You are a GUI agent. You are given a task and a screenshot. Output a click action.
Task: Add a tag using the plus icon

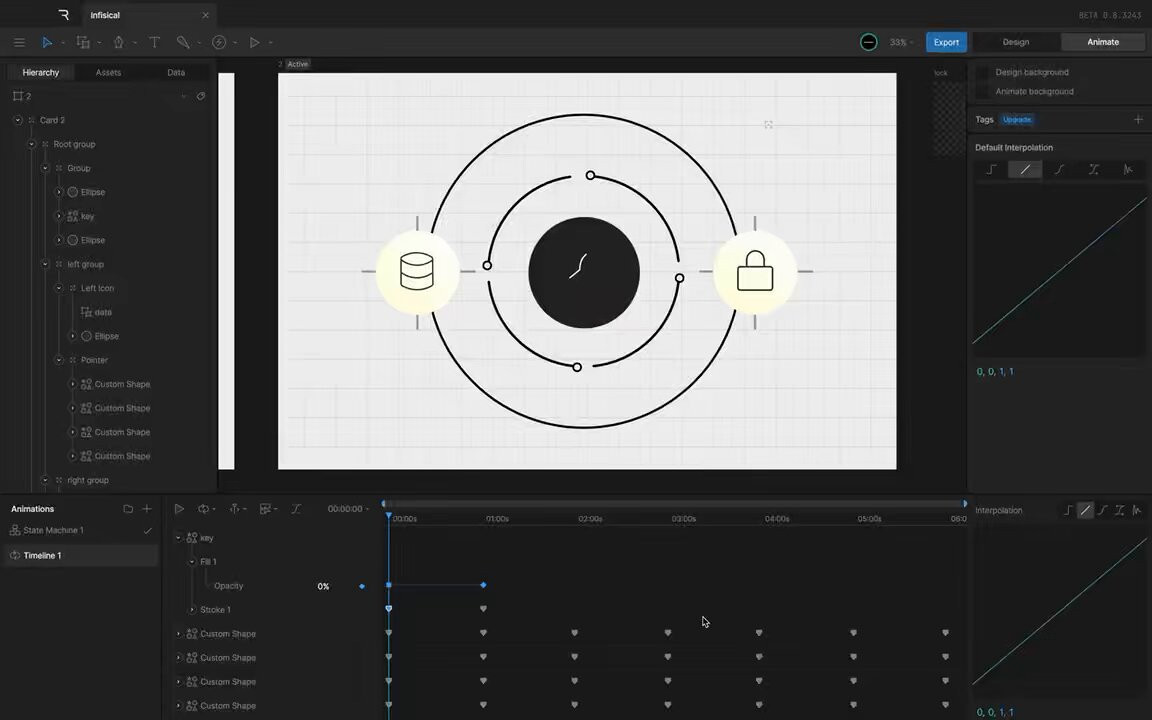click(1138, 120)
